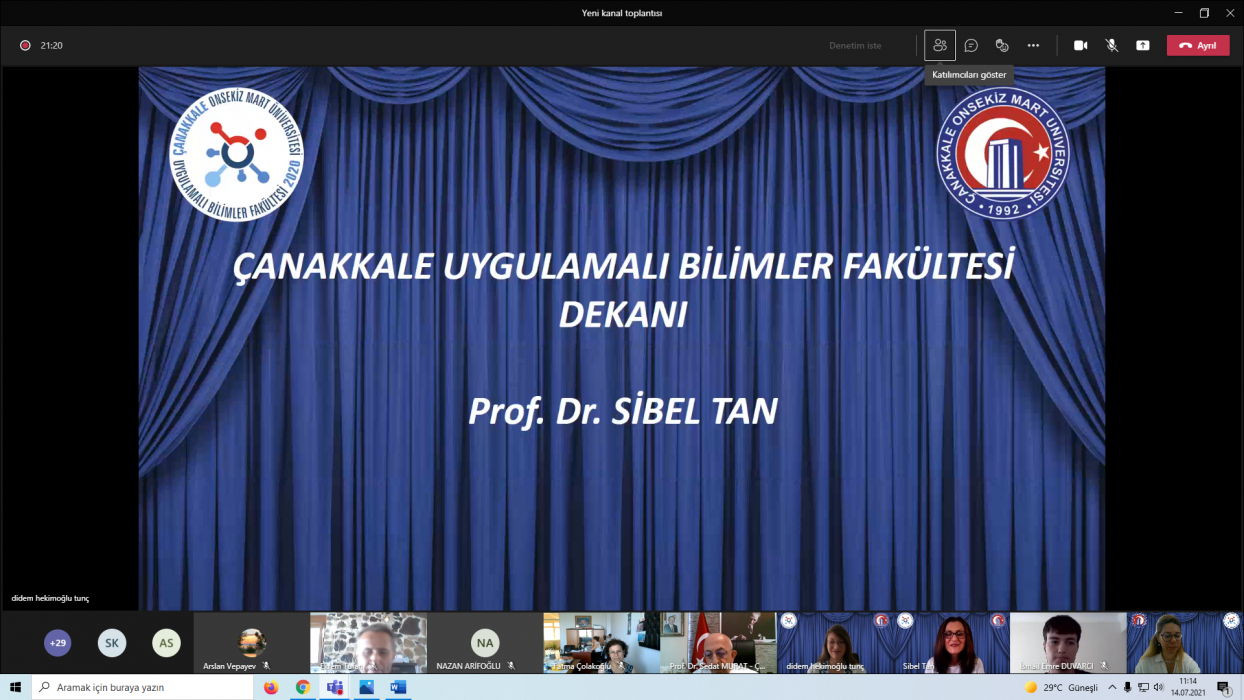Open the share content tray
Image resolution: width=1244 pixels, height=700 pixels.
tap(1143, 45)
